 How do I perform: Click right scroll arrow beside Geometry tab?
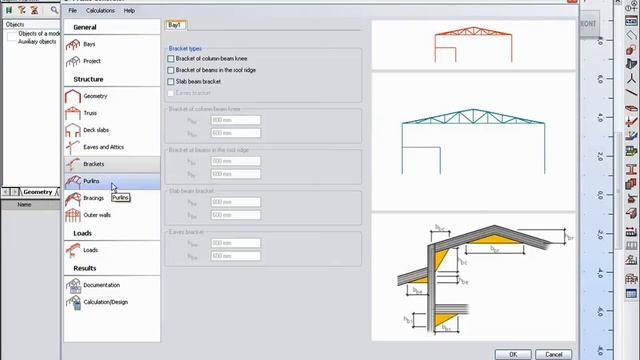[x=15, y=192]
